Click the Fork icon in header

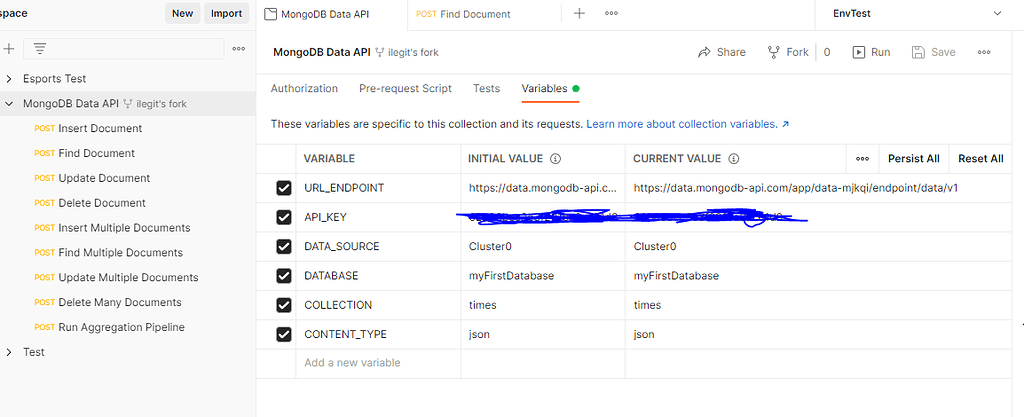[x=774, y=52]
